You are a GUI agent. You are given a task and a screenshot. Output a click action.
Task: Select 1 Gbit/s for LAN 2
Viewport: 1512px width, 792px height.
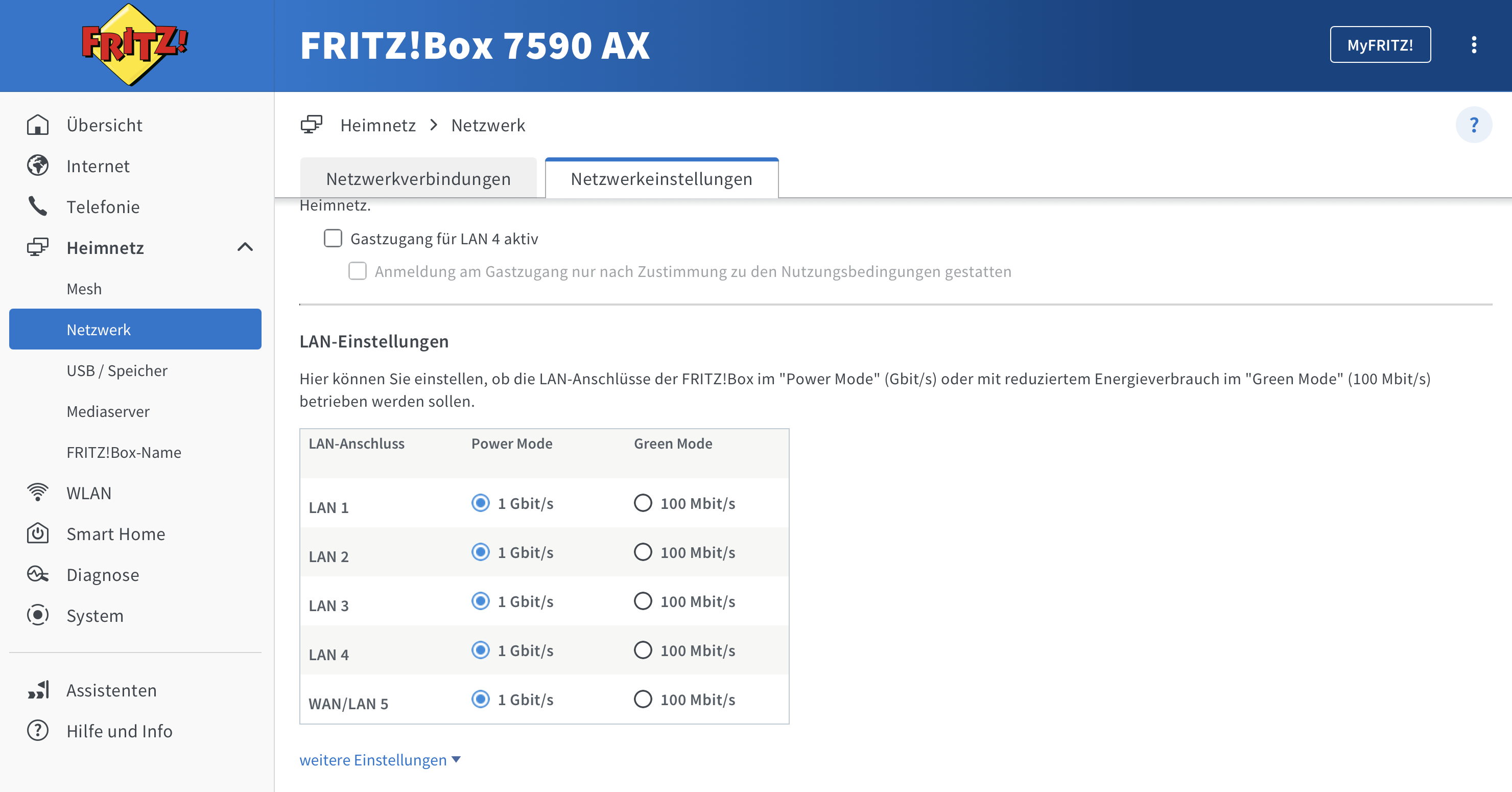coord(480,552)
